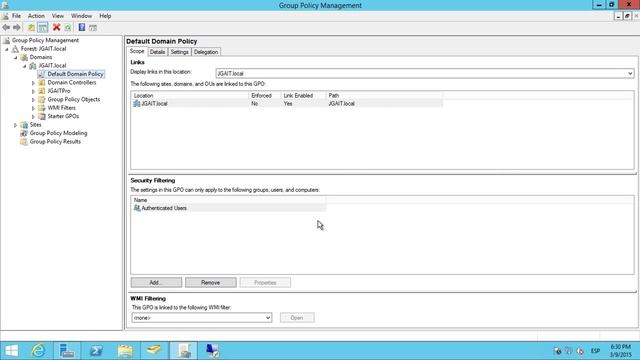Open the Windows Start button
The height and width of the screenshot is (360, 640).
coord(11,351)
